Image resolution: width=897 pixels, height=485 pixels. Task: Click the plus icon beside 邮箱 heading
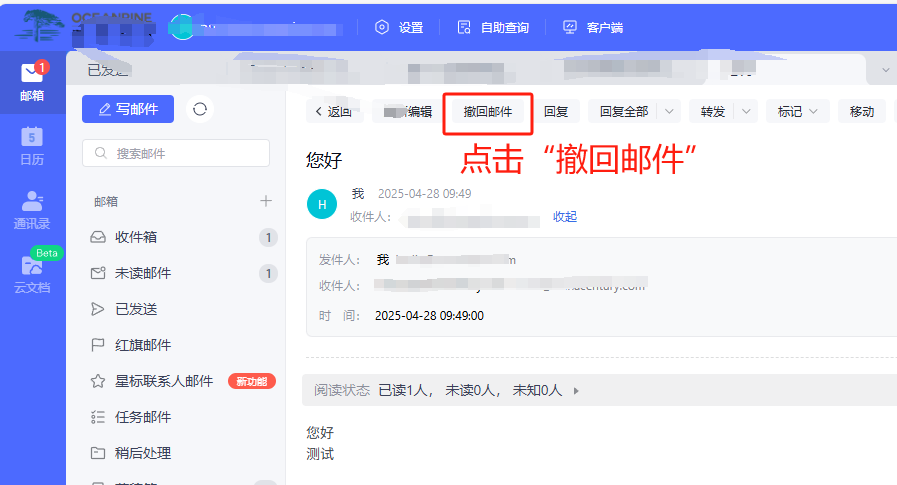[x=266, y=201]
